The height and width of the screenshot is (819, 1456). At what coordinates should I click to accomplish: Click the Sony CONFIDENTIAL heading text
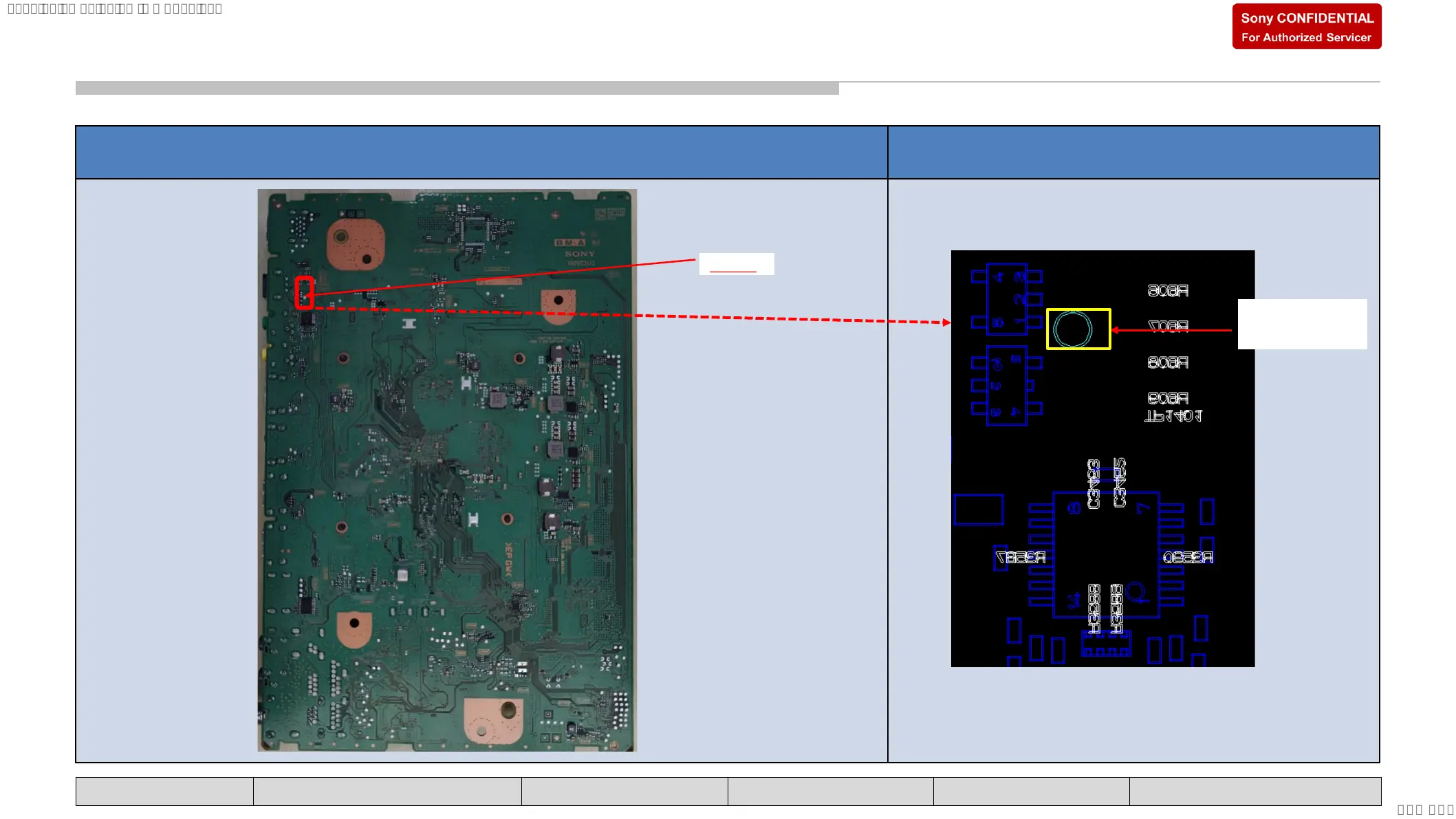pyautogui.click(x=1307, y=19)
